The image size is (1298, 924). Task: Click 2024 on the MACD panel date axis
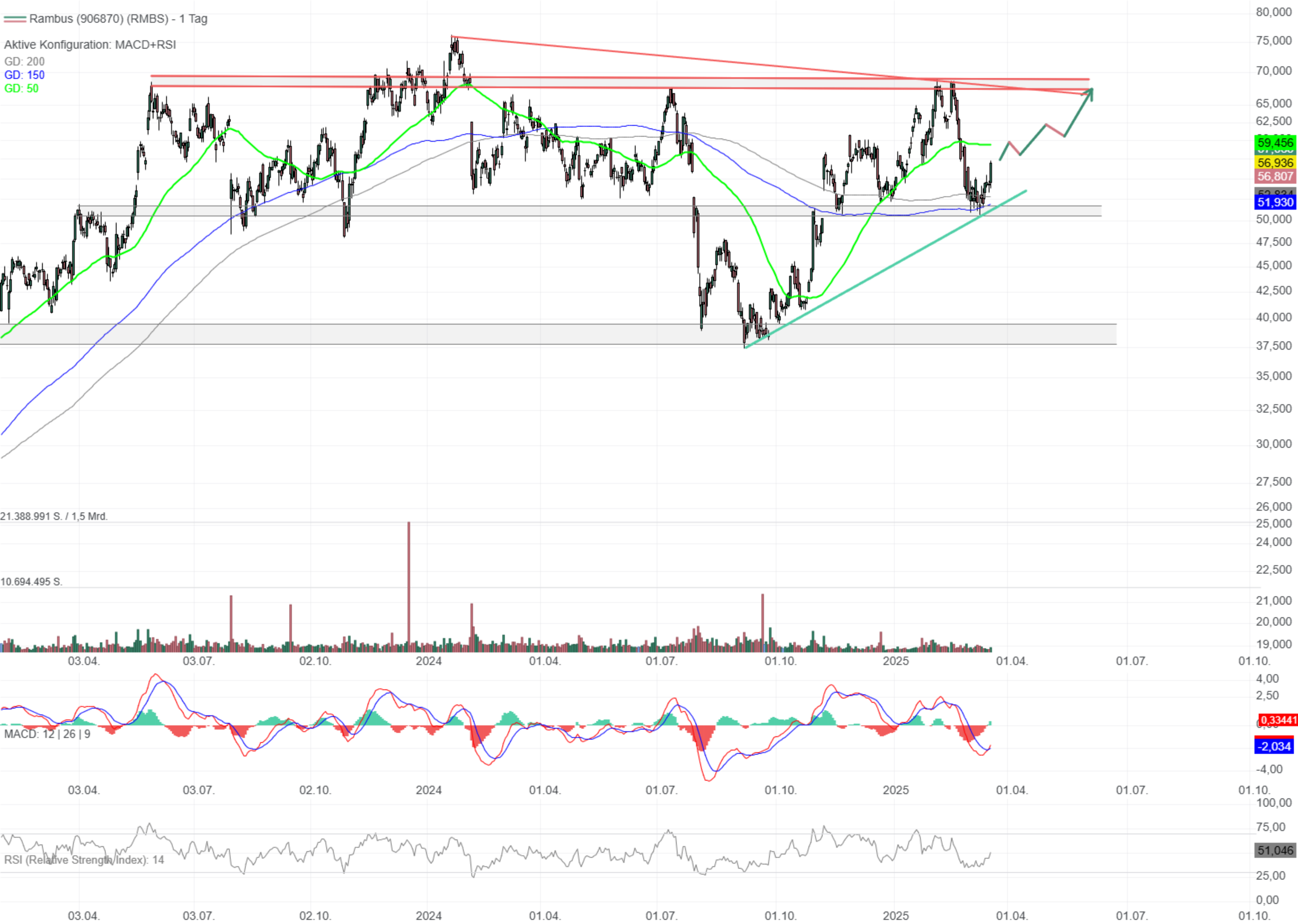point(428,791)
